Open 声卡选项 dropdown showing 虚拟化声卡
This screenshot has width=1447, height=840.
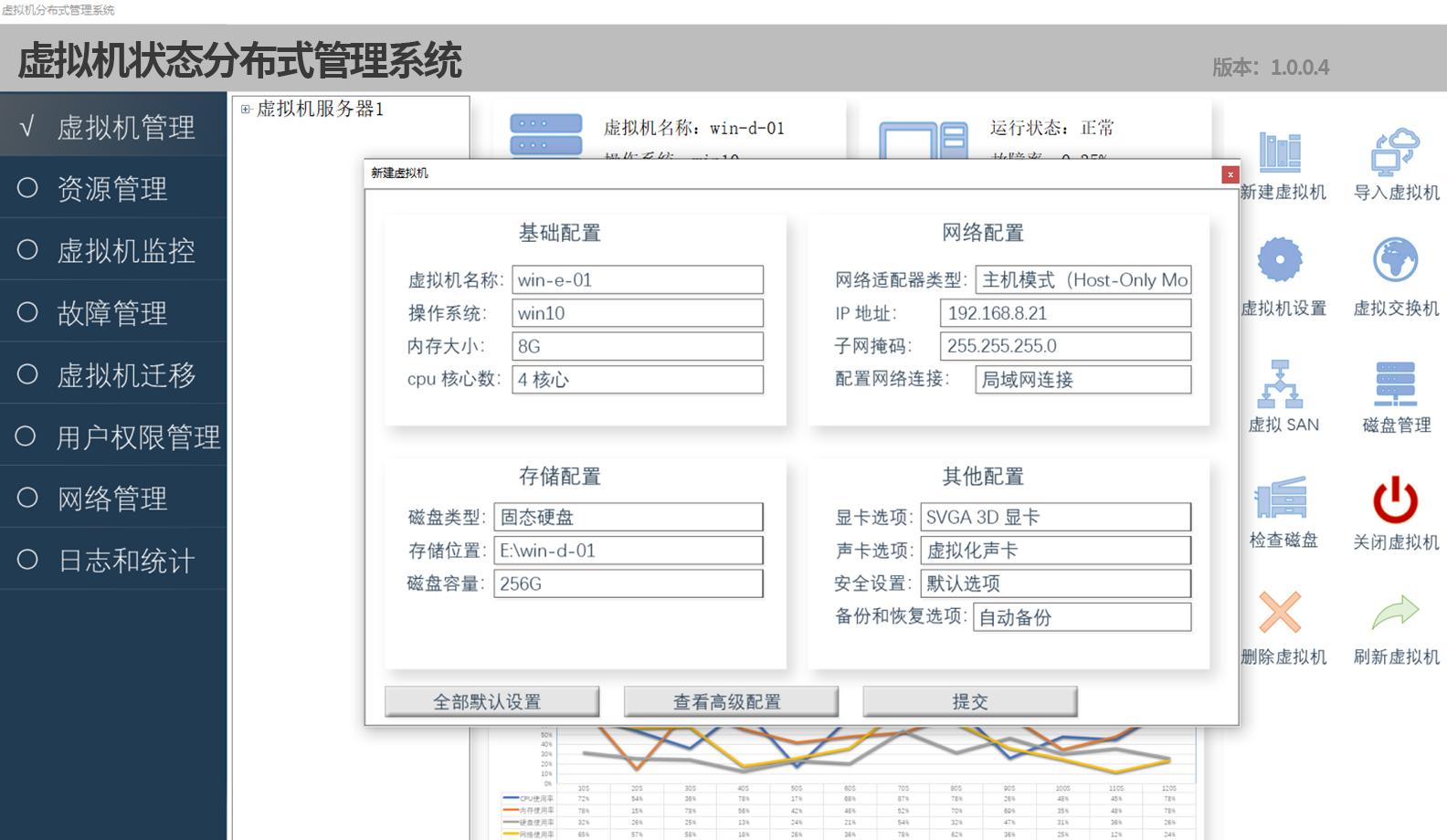1056,551
